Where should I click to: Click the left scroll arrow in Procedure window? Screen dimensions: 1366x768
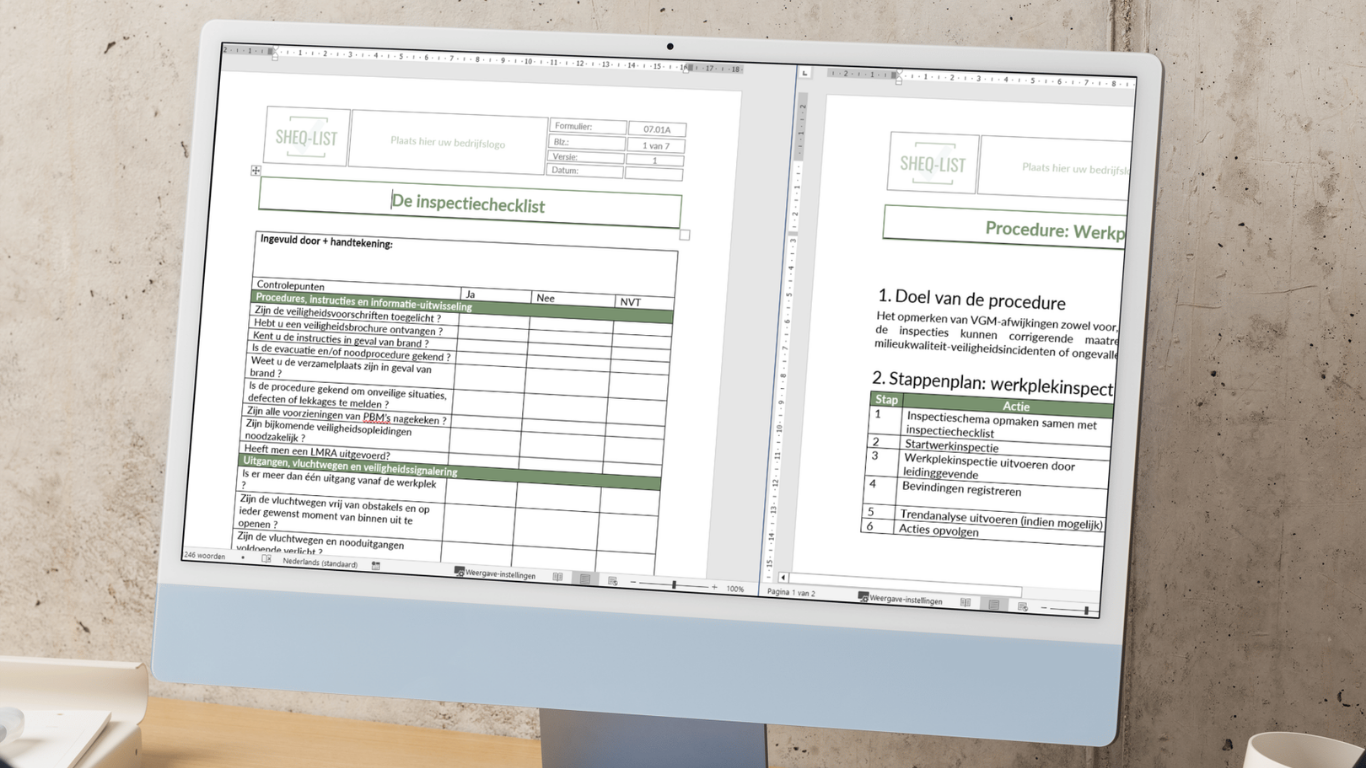coord(783,577)
